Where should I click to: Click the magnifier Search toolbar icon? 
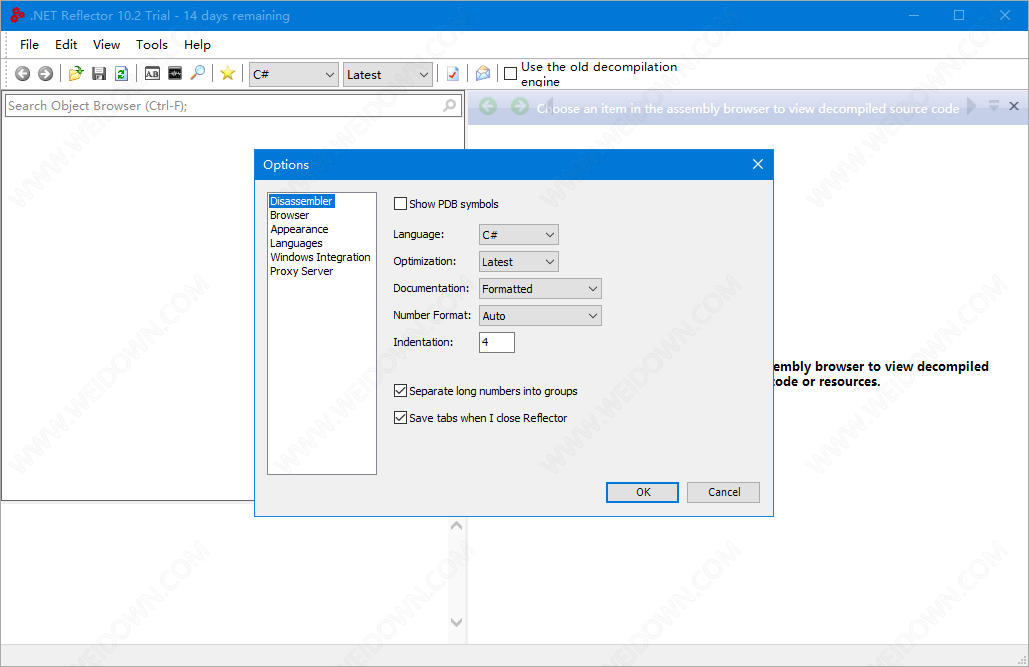(x=198, y=73)
